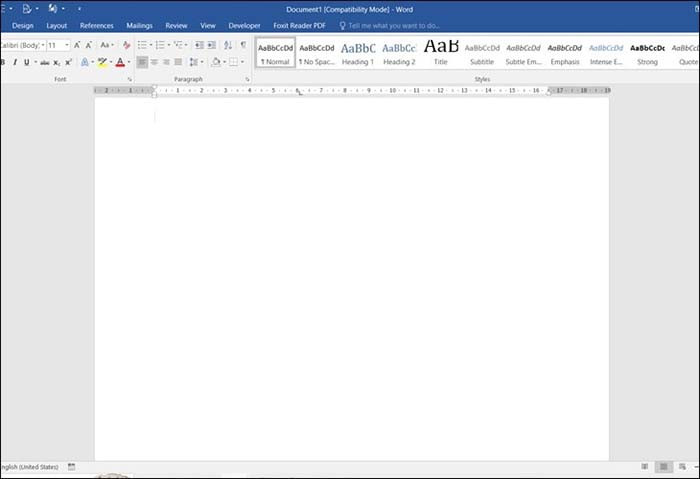Image resolution: width=700 pixels, height=479 pixels.
Task: Go to the Review tab
Action: pos(176,26)
